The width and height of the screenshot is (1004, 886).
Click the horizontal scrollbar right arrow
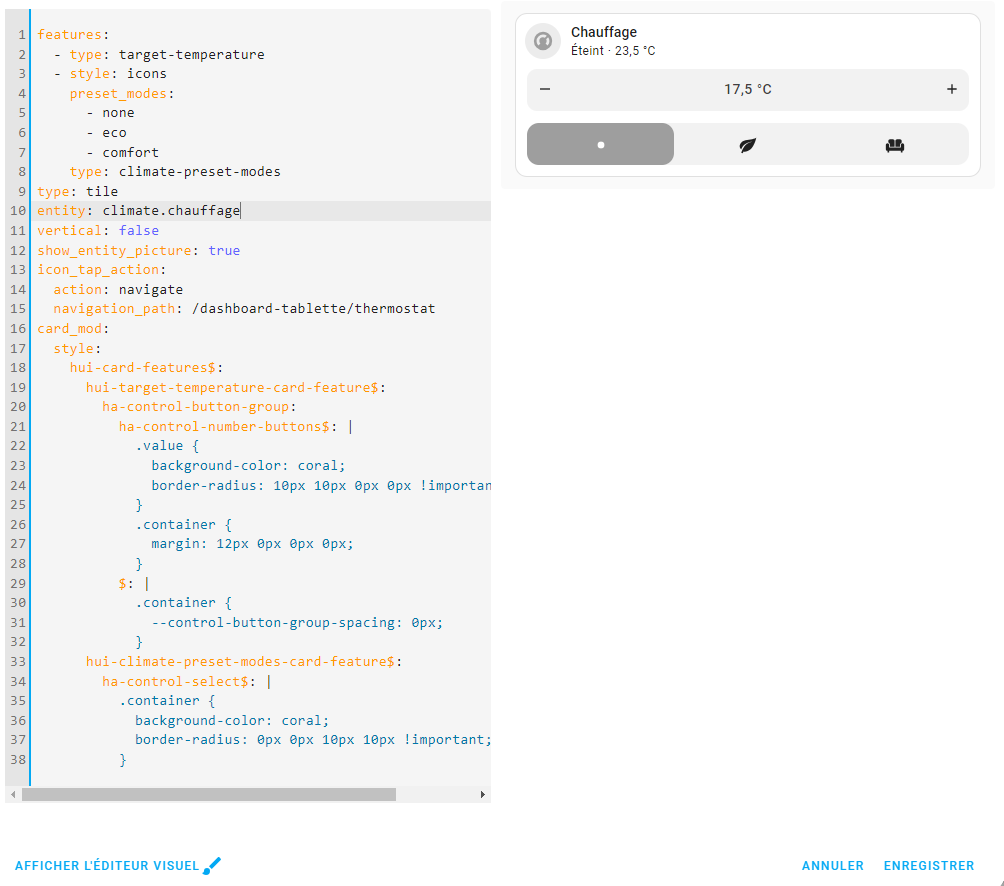(x=483, y=794)
